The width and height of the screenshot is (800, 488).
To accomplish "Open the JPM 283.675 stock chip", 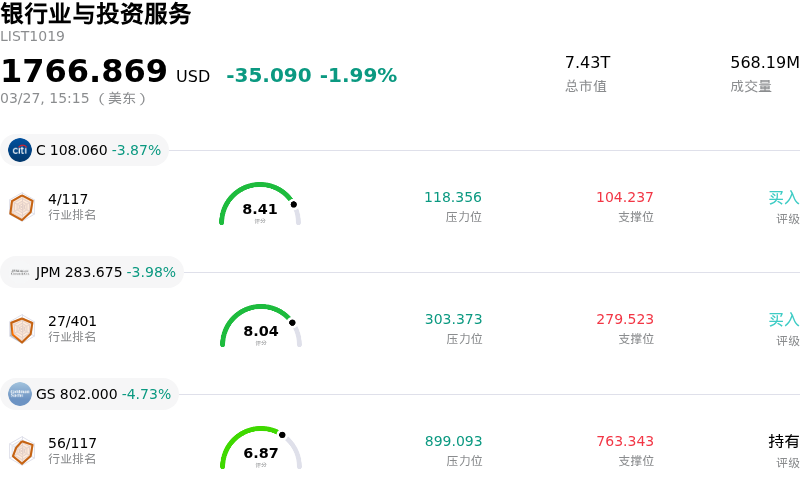I will [x=93, y=272].
